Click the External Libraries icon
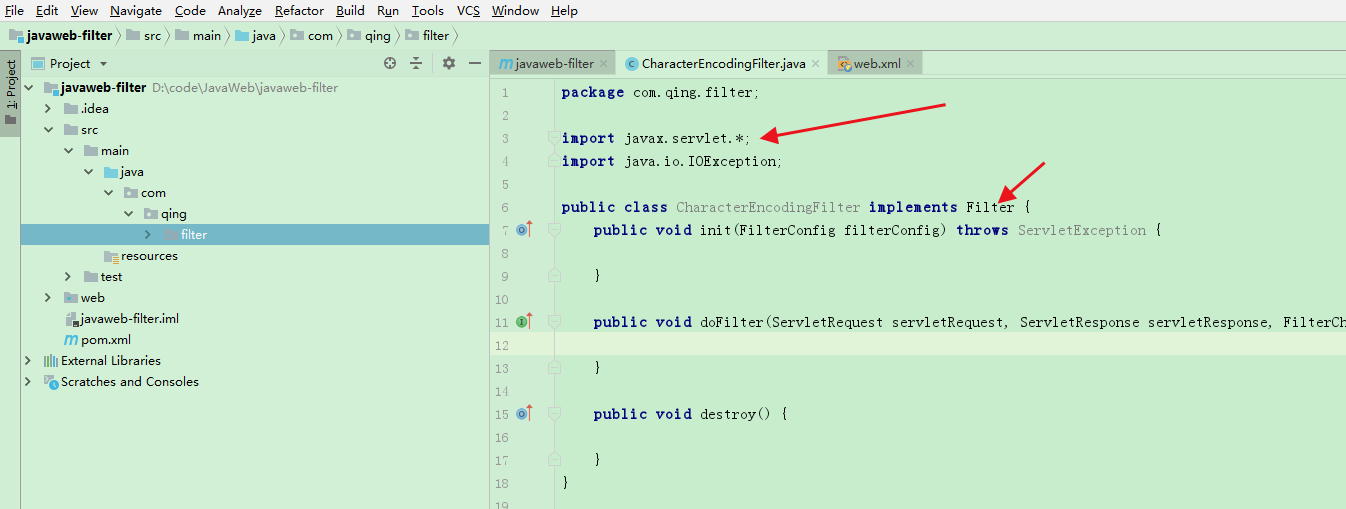The image size is (1346, 509). (51, 361)
